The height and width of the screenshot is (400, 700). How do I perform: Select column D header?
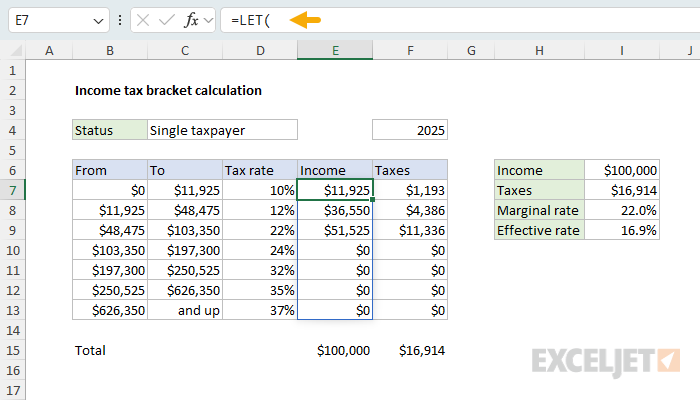(x=260, y=50)
